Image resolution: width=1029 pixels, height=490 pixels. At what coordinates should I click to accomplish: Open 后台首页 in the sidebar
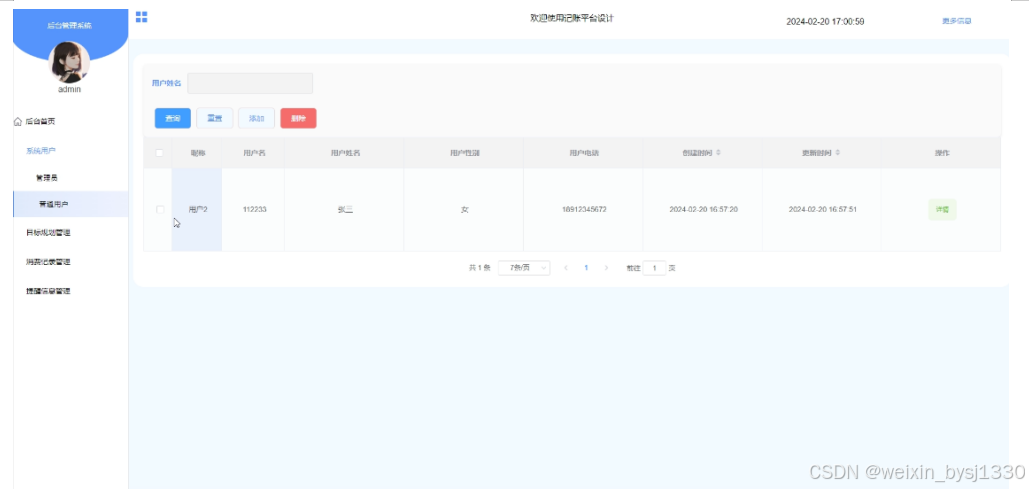click(40, 122)
